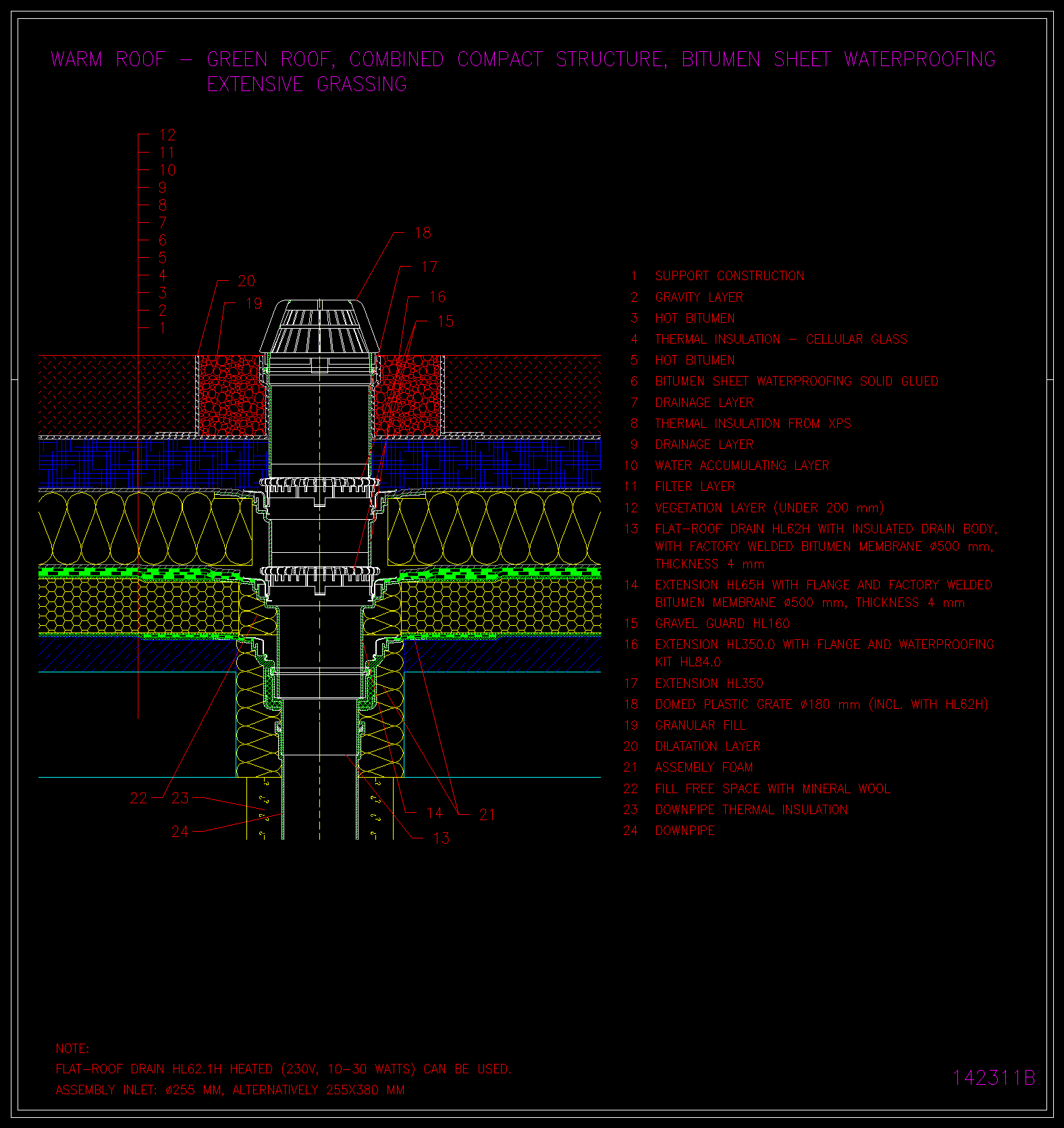The image size is (1064, 1128).
Task: Select 'DOWNPIPE THERMAL INSULATION' legend entry
Action: pyautogui.click(x=751, y=810)
